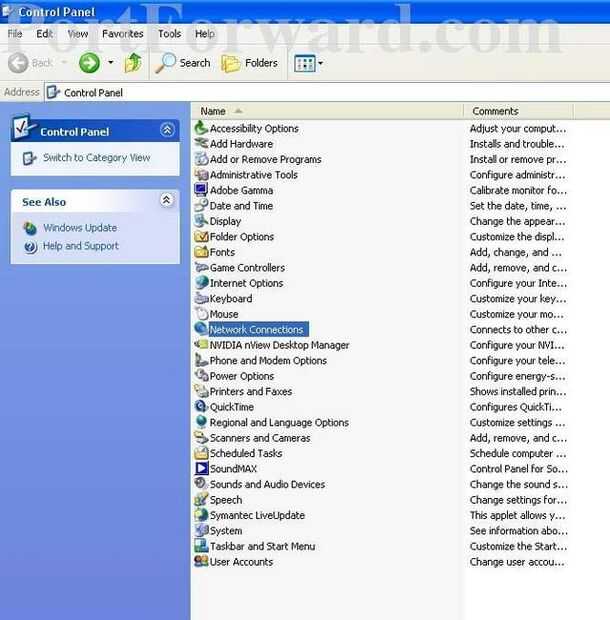Click the Address bar field
The image size is (610, 620).
(x=327, y=93)
